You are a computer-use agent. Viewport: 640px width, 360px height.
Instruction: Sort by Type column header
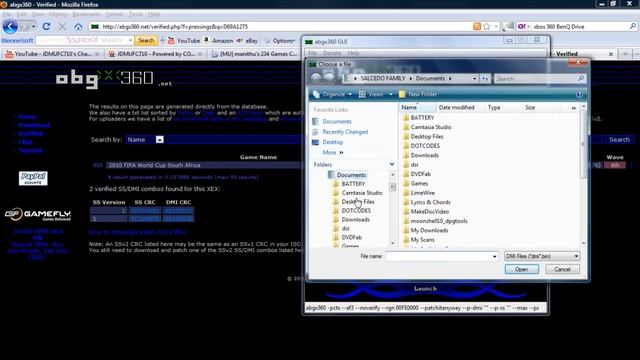click(x=494, y=107)
